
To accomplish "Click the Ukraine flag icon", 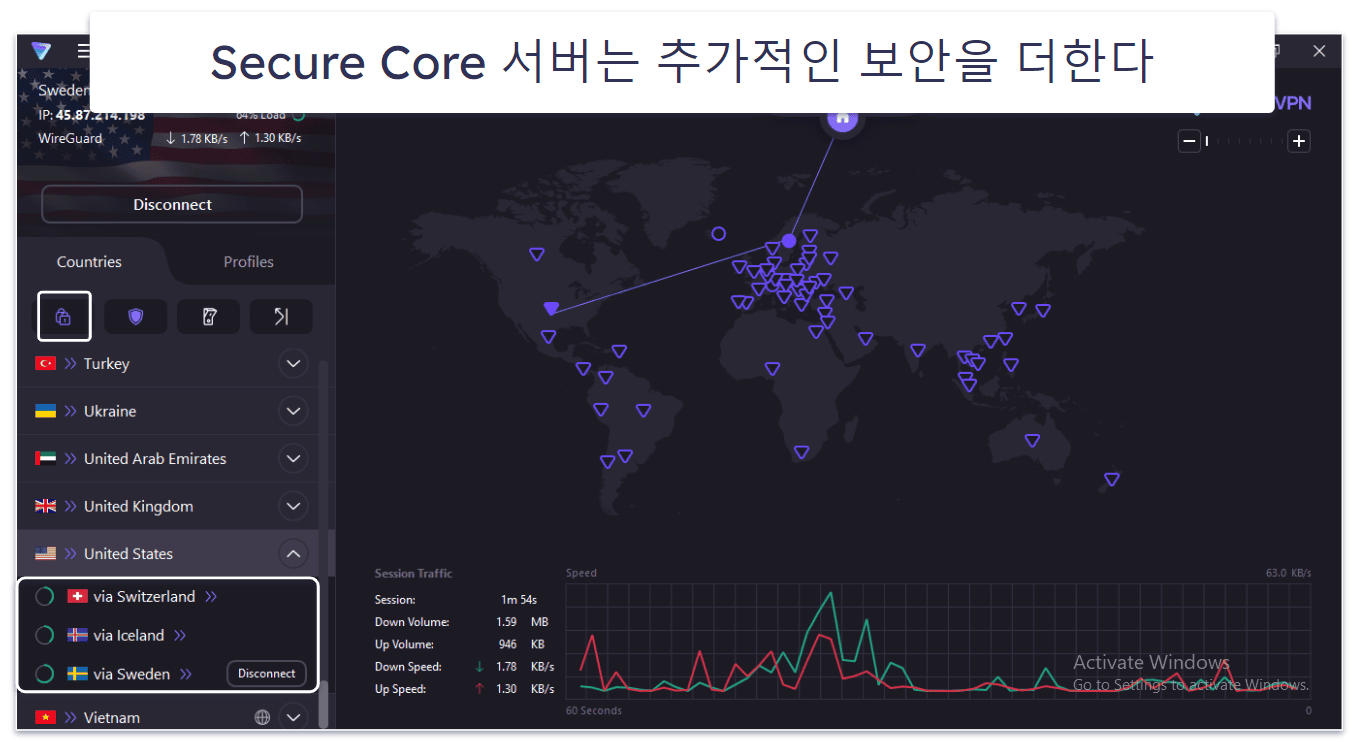I will (x=46, y=411).
